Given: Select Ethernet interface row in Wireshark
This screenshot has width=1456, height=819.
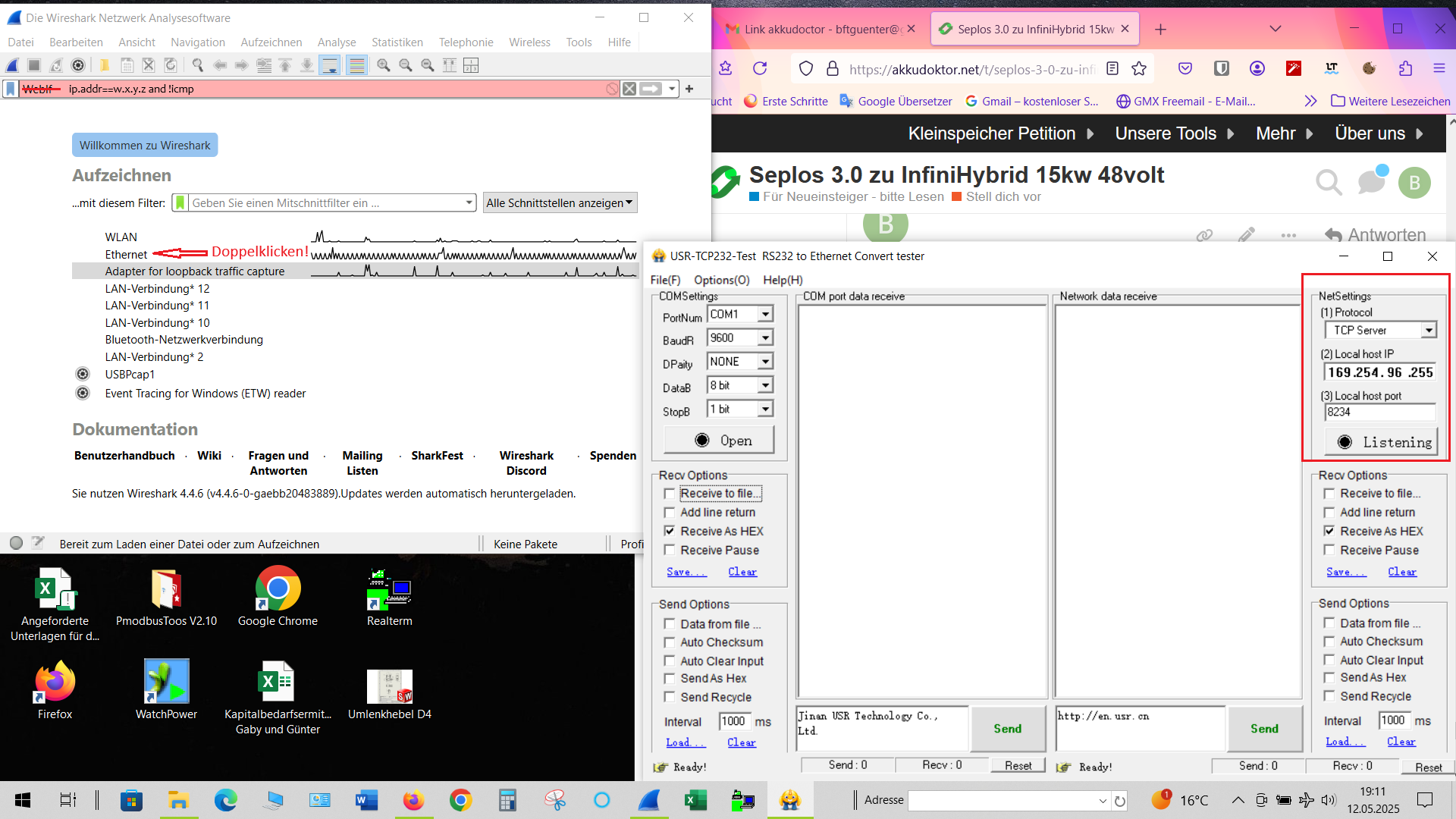Looking at the screenshot, I should pyautogui.click(x=354, y=255).
